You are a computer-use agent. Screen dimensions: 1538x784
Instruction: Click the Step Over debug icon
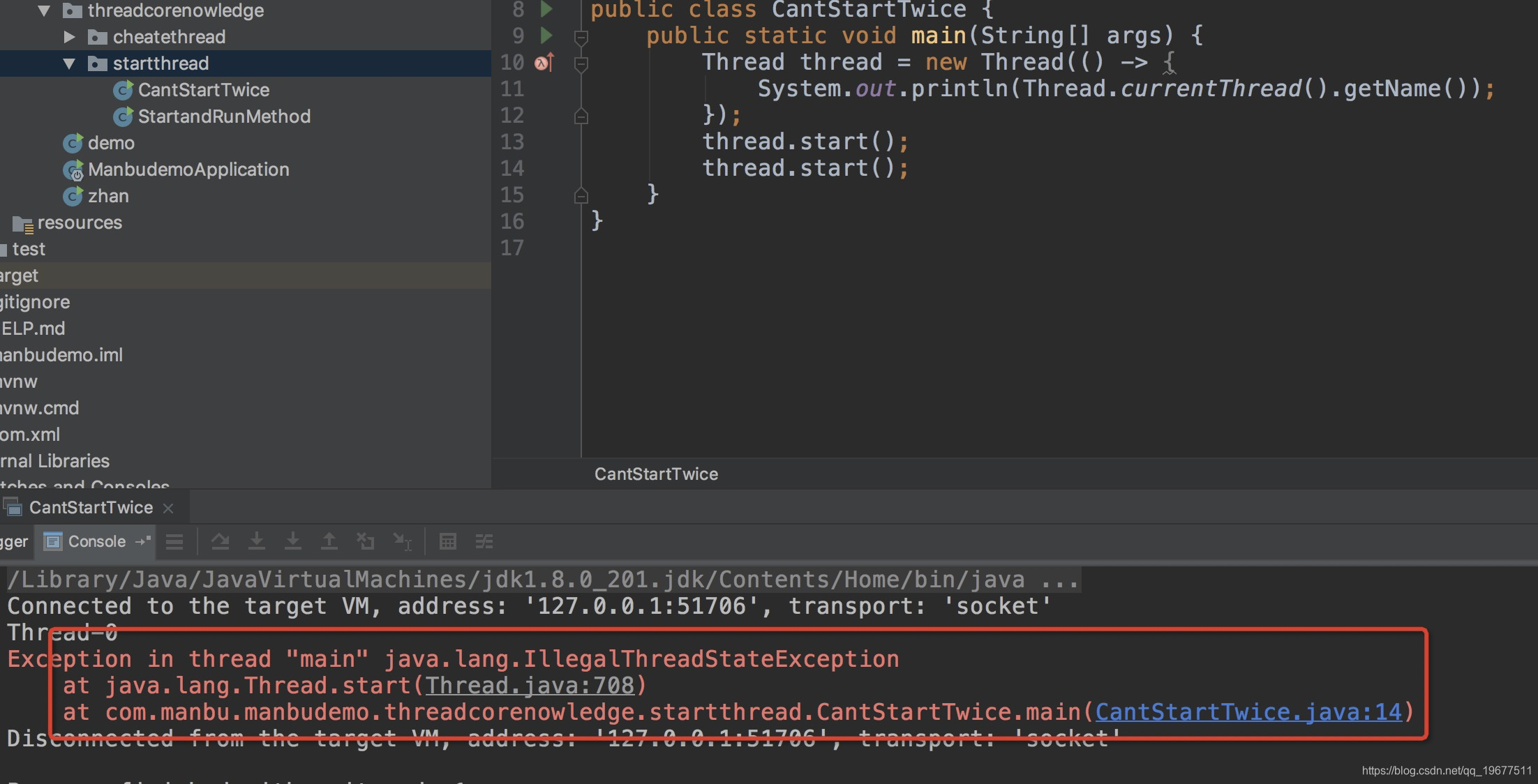[221, 541]
